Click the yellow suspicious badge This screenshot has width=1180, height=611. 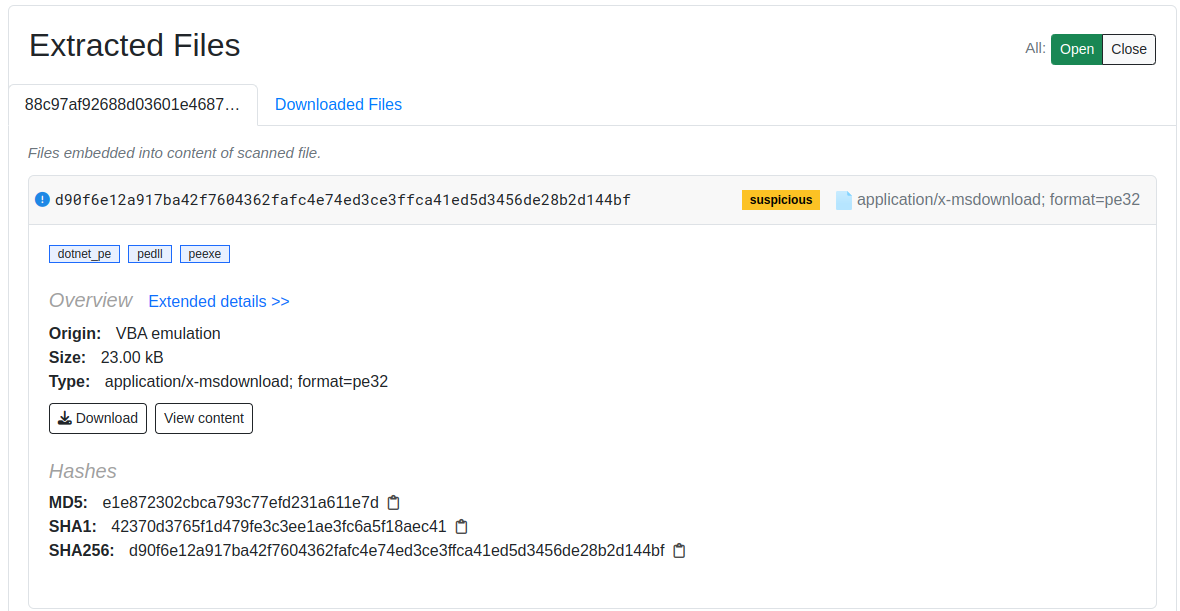click(x=780, y=200)
